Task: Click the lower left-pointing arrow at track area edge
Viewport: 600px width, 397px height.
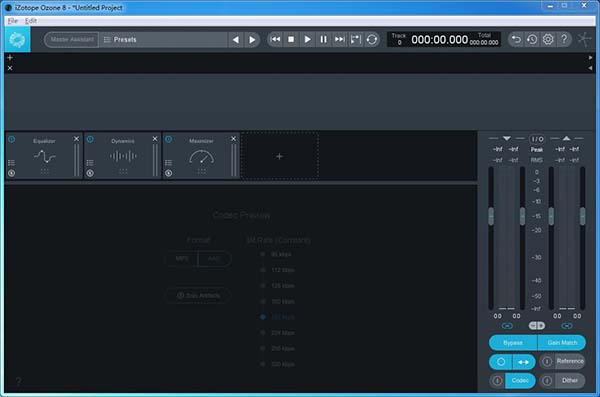Action: click(590, 68)
